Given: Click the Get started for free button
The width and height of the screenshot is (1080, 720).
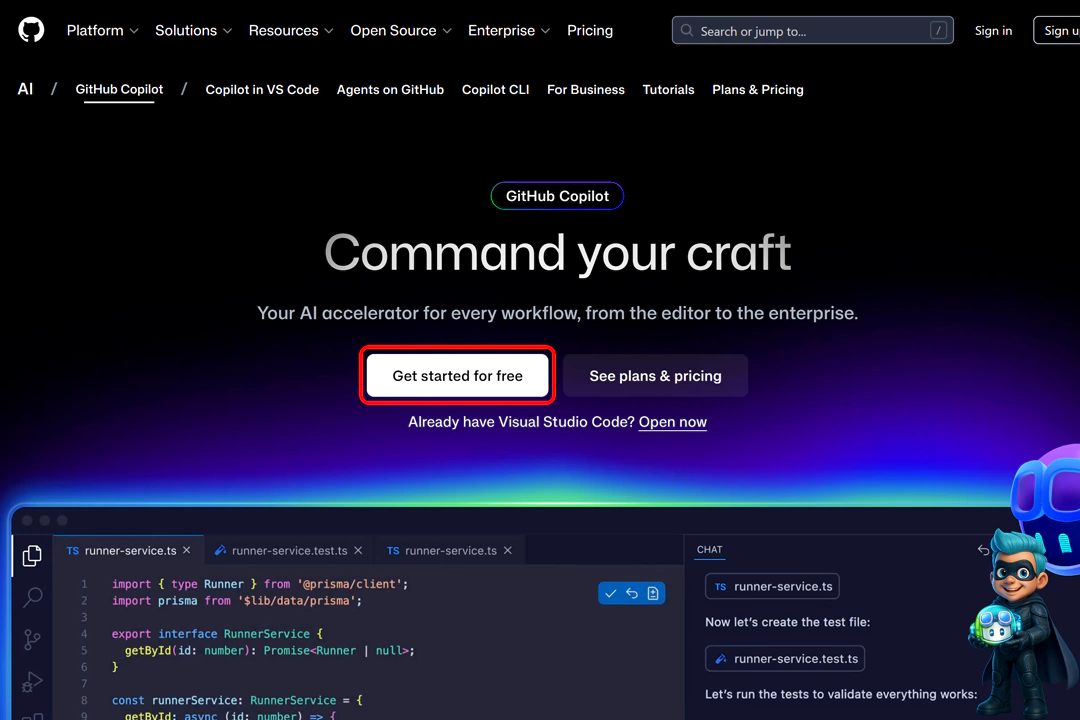Looking at the screenshot, I should (457, 375).
